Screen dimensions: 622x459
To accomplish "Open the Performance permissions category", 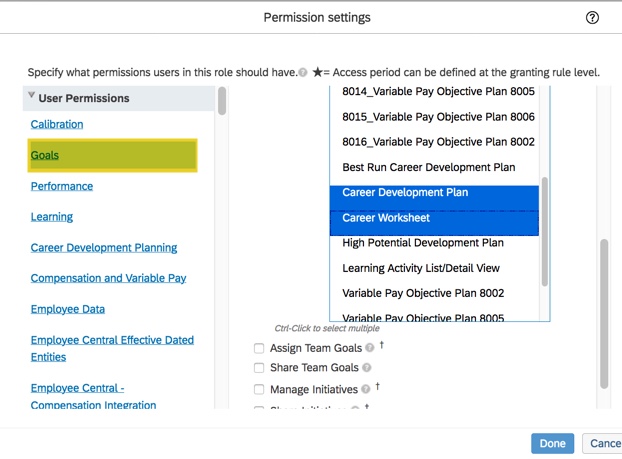I will 61,186.
